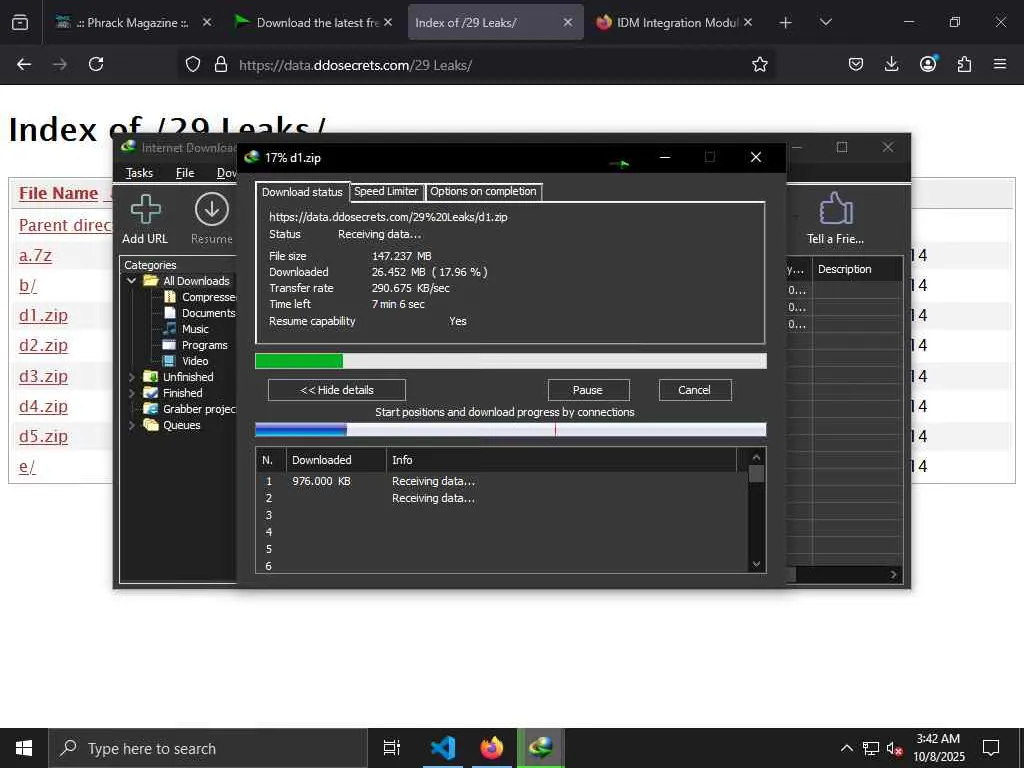The width and height of the screenshot is (1024, 768).
Task: Go back to previous page
Action: [x=24, y=64]
